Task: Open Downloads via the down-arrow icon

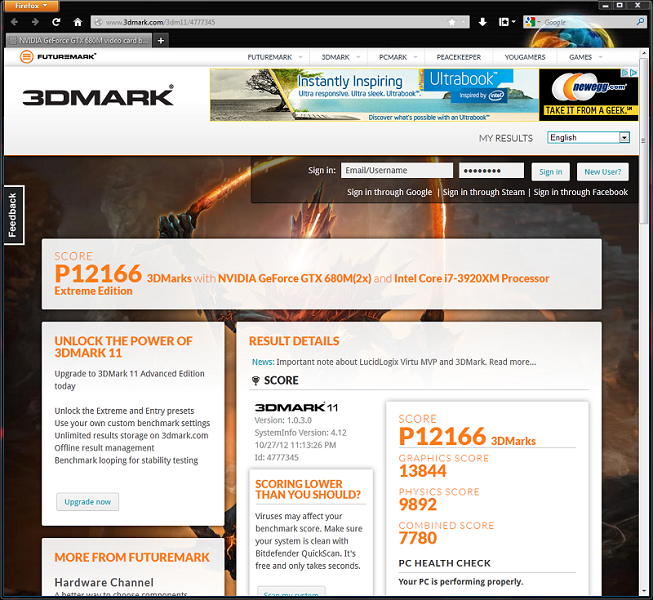Action: pos(482,22)
